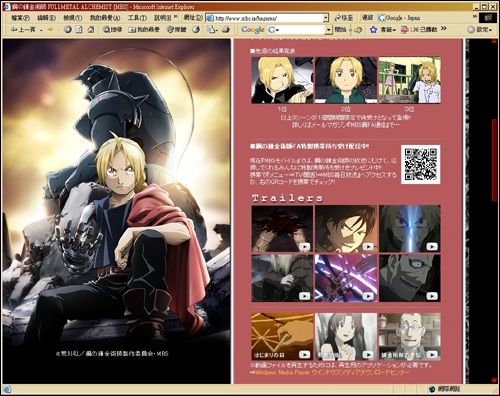Click the Fullmetal Alchemist key visual poster
The height and width of the screenshot is (396, 500).
click(117, 211)
